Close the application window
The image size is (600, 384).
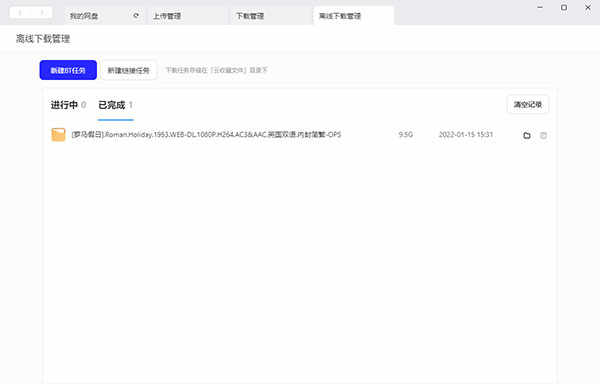[588, 7]
